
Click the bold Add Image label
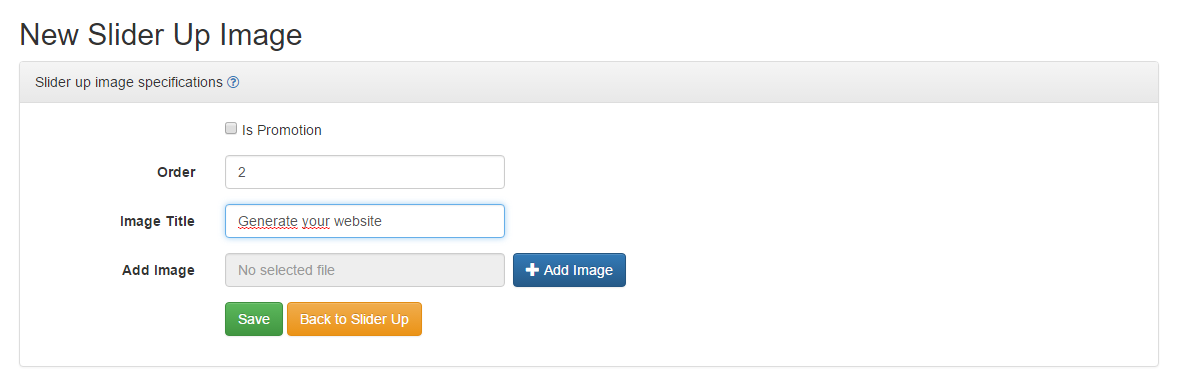coord(158,270)
